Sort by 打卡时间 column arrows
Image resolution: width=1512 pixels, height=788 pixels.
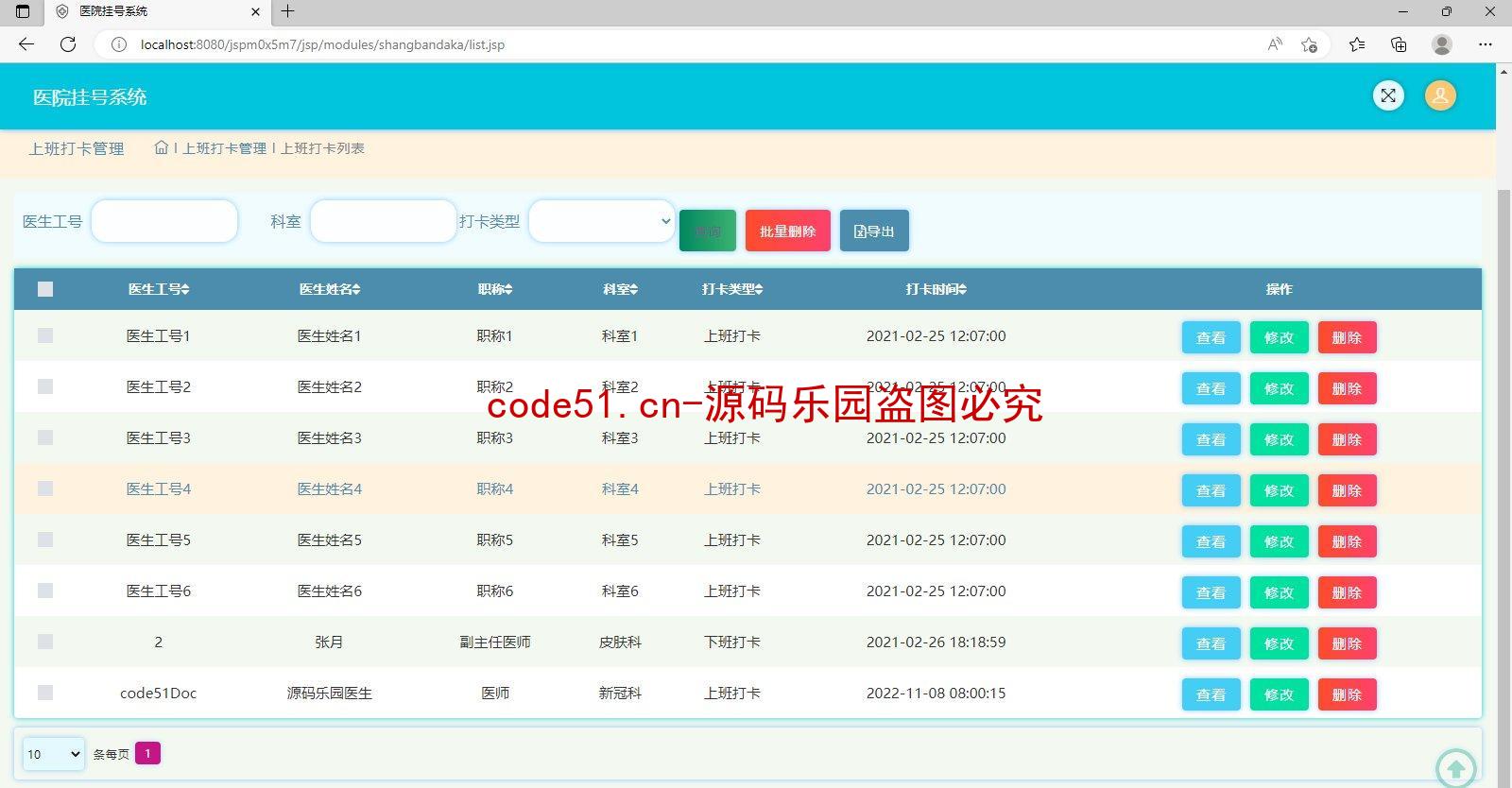pos(962,289)
